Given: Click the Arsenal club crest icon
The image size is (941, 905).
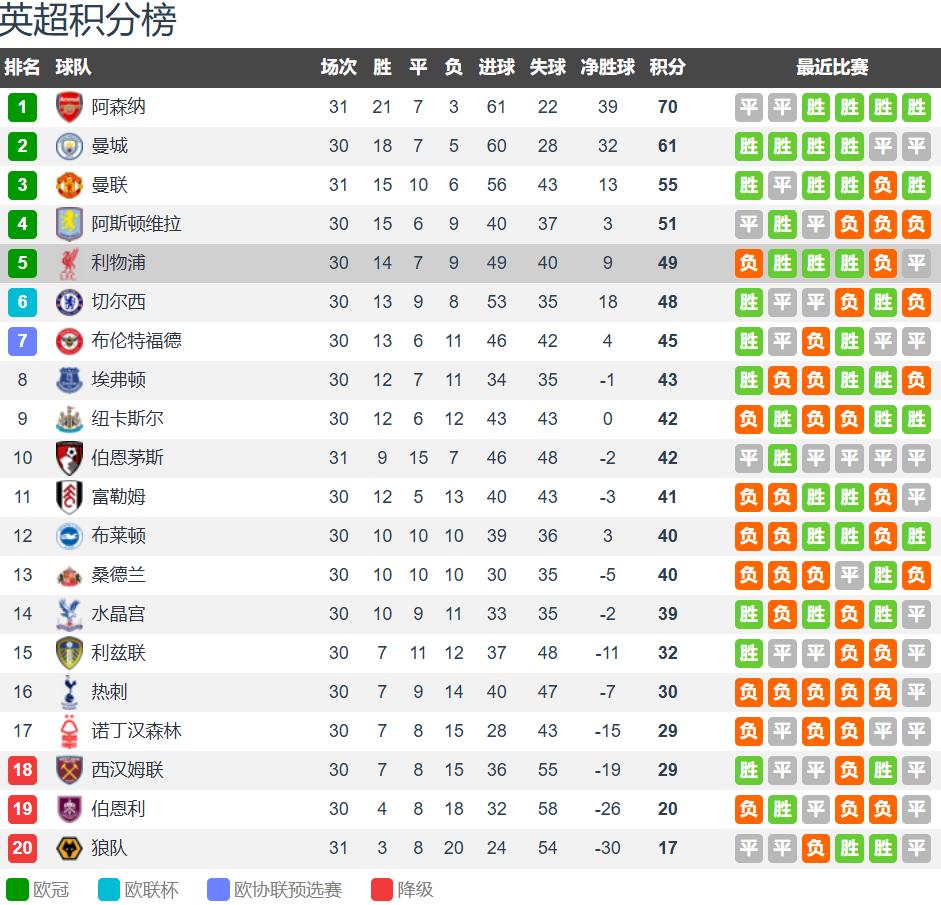Looking at the screenshot, I should 69,107.
